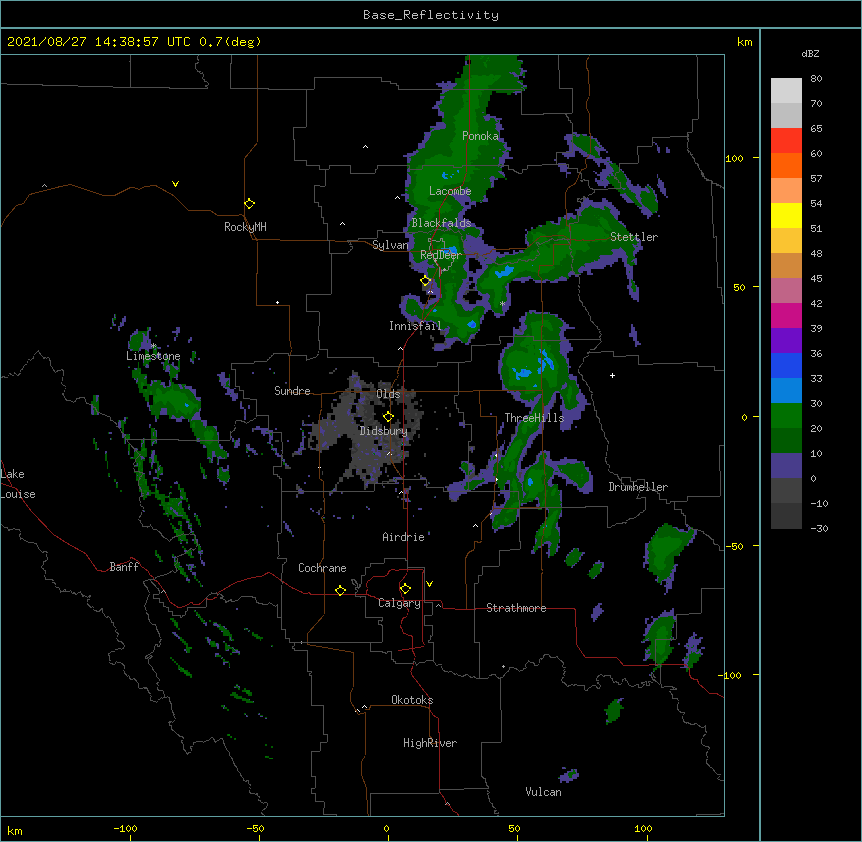The image size is (862, 842).
Task: Choose the violet 36-39 dBZ legend swatch
Action: [x=786, y=341]
